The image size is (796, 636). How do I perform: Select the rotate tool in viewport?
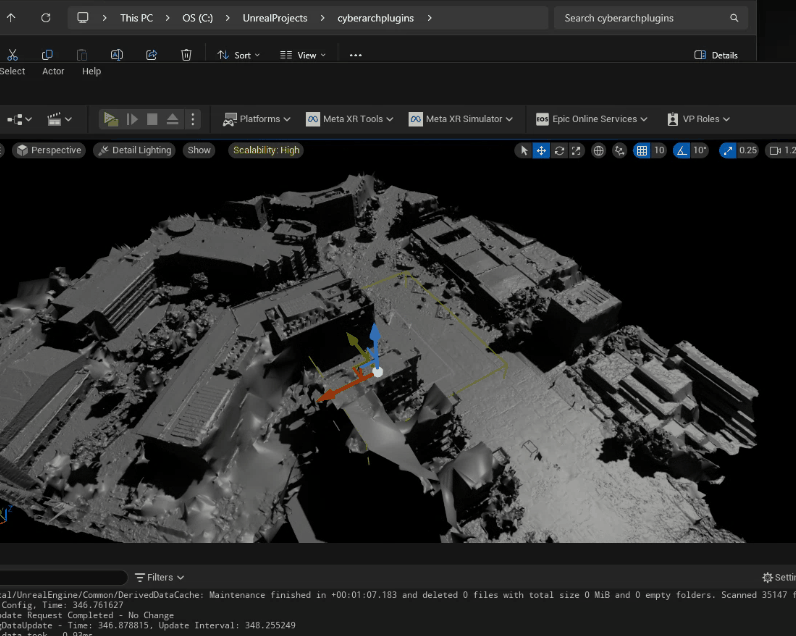(x=559, y=150)
